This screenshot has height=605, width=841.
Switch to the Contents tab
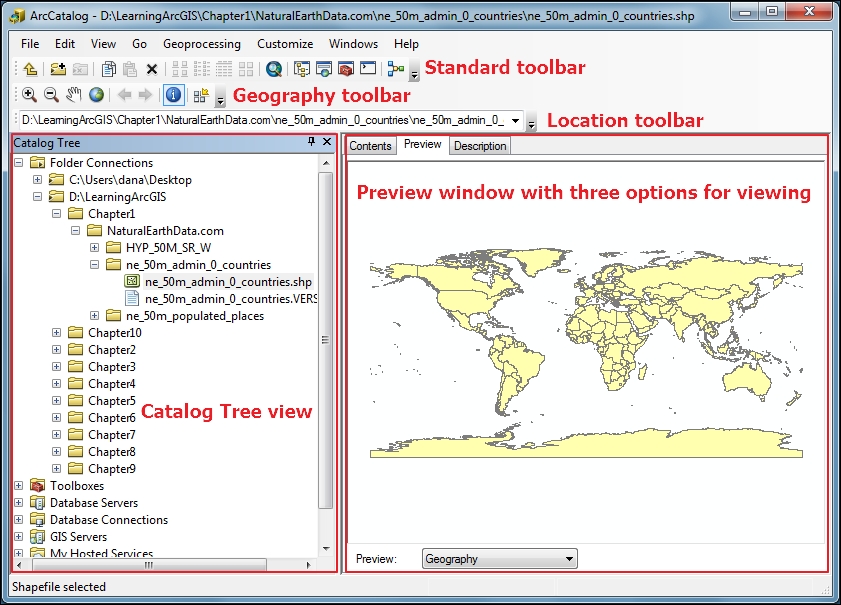coord(371,146)
